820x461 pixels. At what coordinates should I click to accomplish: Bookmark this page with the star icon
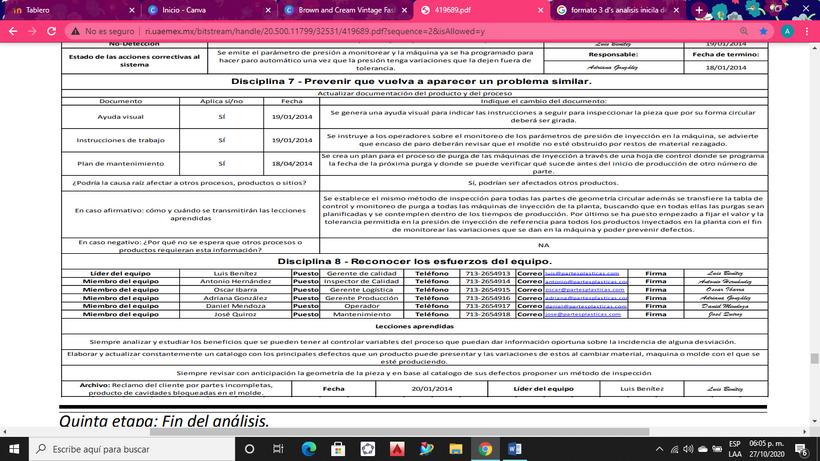(764, 31)
